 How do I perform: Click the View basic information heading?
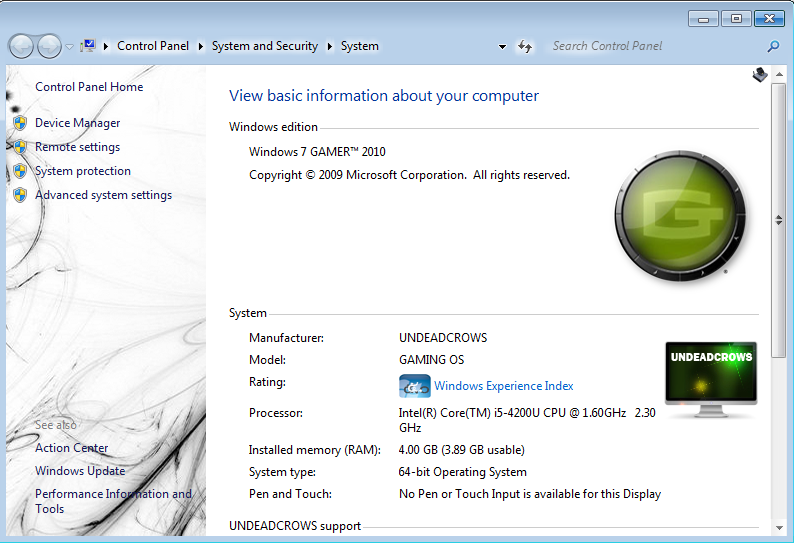(384, 96)
